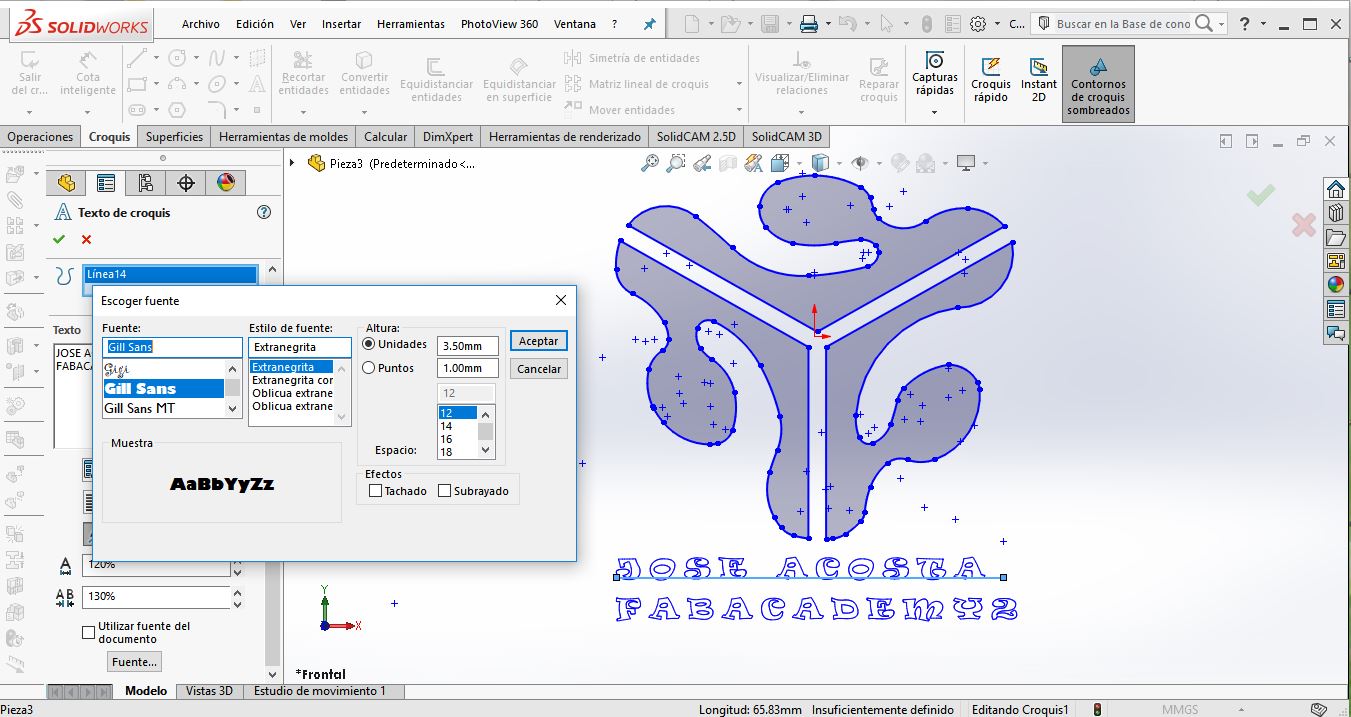Expand the Pieza3 tree node arrow
The width and height of the screenshot is (1351, 717).
pyautogui.click(x=292, y=163)
